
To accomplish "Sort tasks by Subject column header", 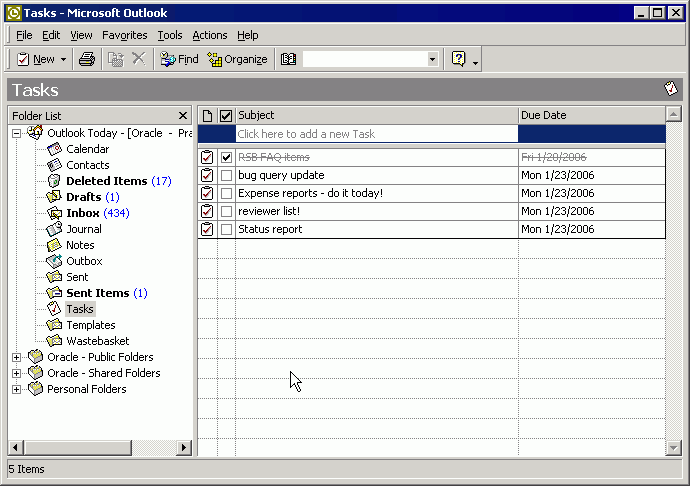I will coord(377,115).
